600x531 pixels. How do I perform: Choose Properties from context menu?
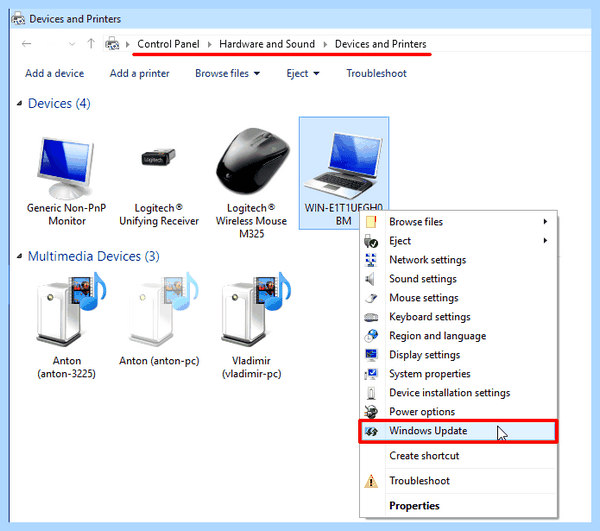click(458, 506)
